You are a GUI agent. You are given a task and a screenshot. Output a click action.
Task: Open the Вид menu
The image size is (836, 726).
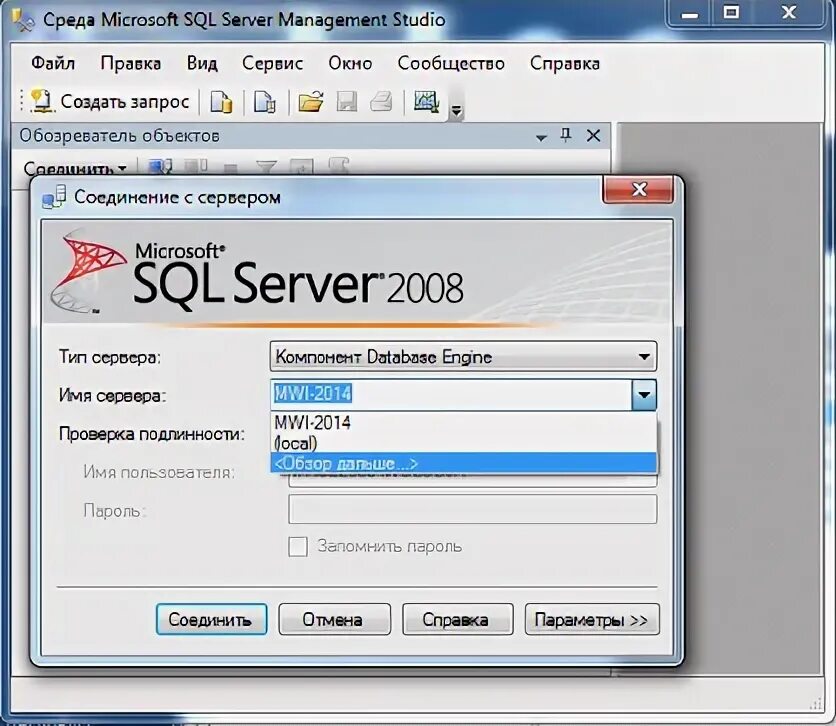pos(202,63)
